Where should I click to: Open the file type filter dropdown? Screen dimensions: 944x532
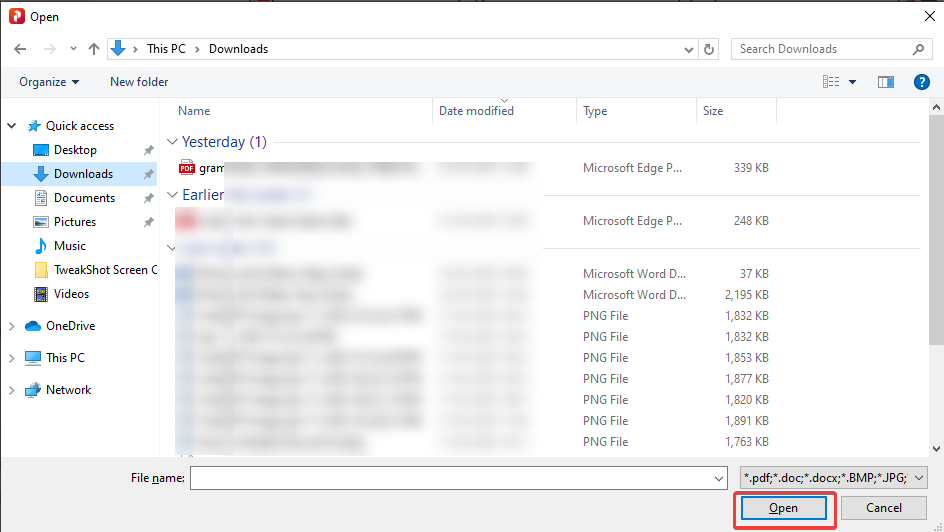(834, 478)
